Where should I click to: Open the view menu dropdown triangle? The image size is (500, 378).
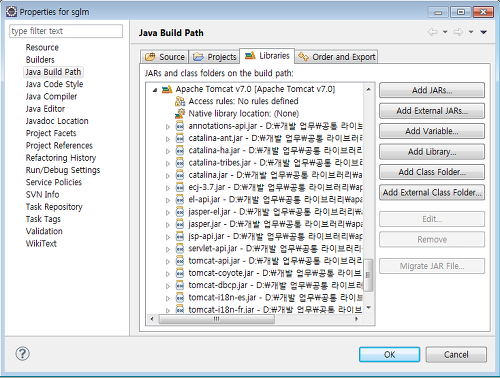(484, 32)
